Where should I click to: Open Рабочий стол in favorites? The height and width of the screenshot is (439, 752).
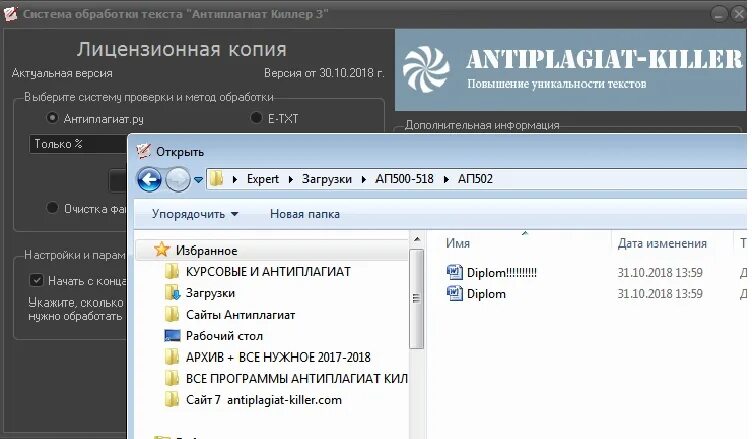tap(224, 336)
